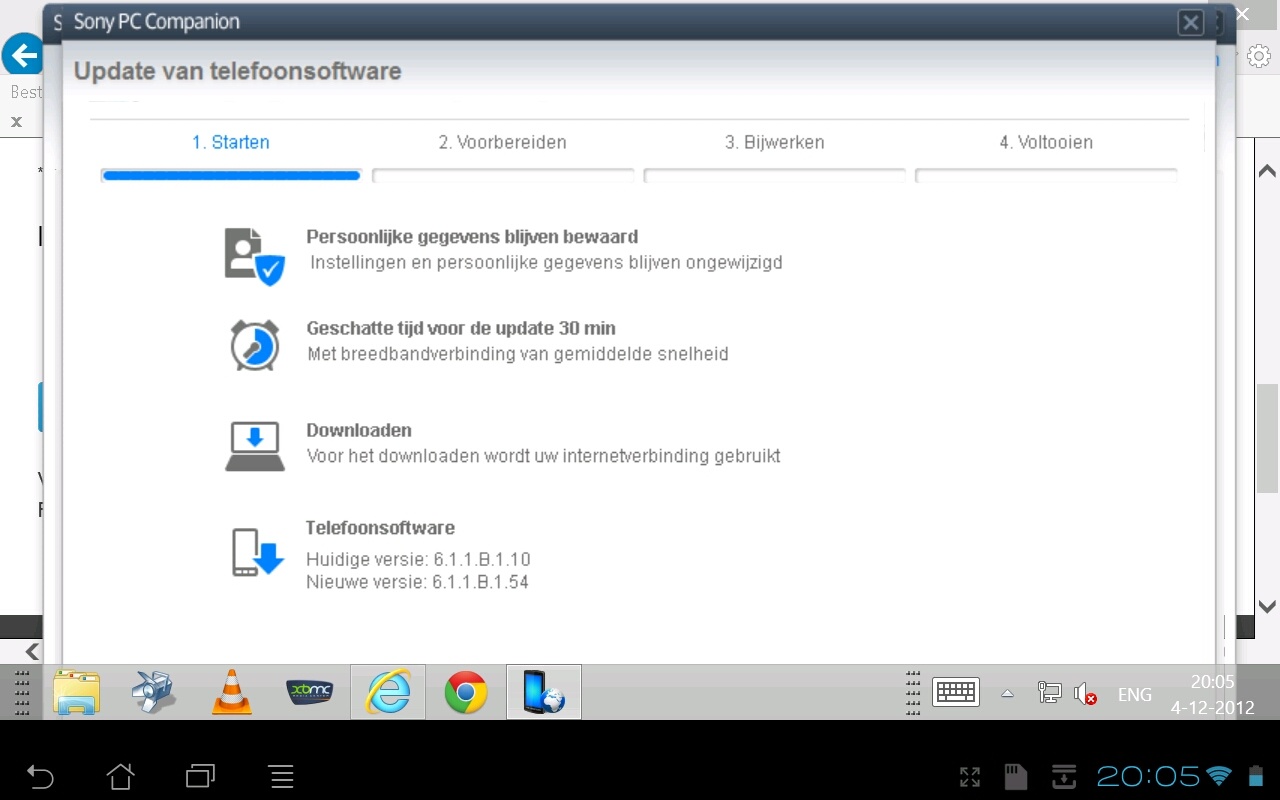Switch to Sony PC Companion taskbar icon
The width and height of the screenshot is (1280, 800).
[x=544, y=691]
